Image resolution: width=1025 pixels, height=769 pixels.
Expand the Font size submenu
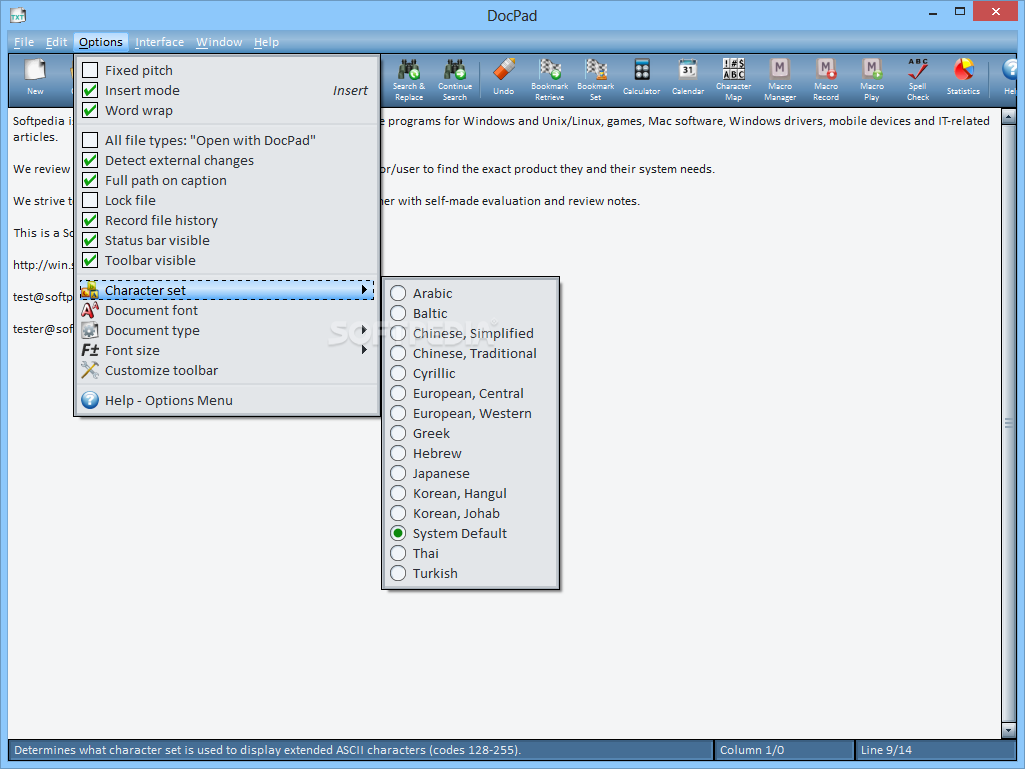coord(227,350)
